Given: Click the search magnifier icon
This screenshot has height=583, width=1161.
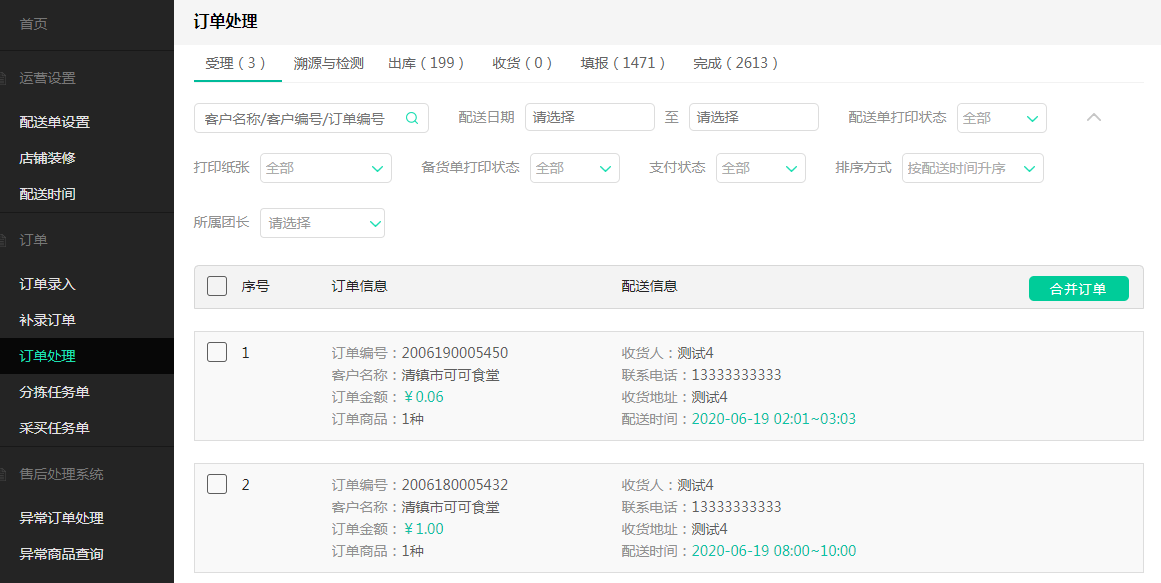Looking at the screenshot, I should click(x=411, y=117).
